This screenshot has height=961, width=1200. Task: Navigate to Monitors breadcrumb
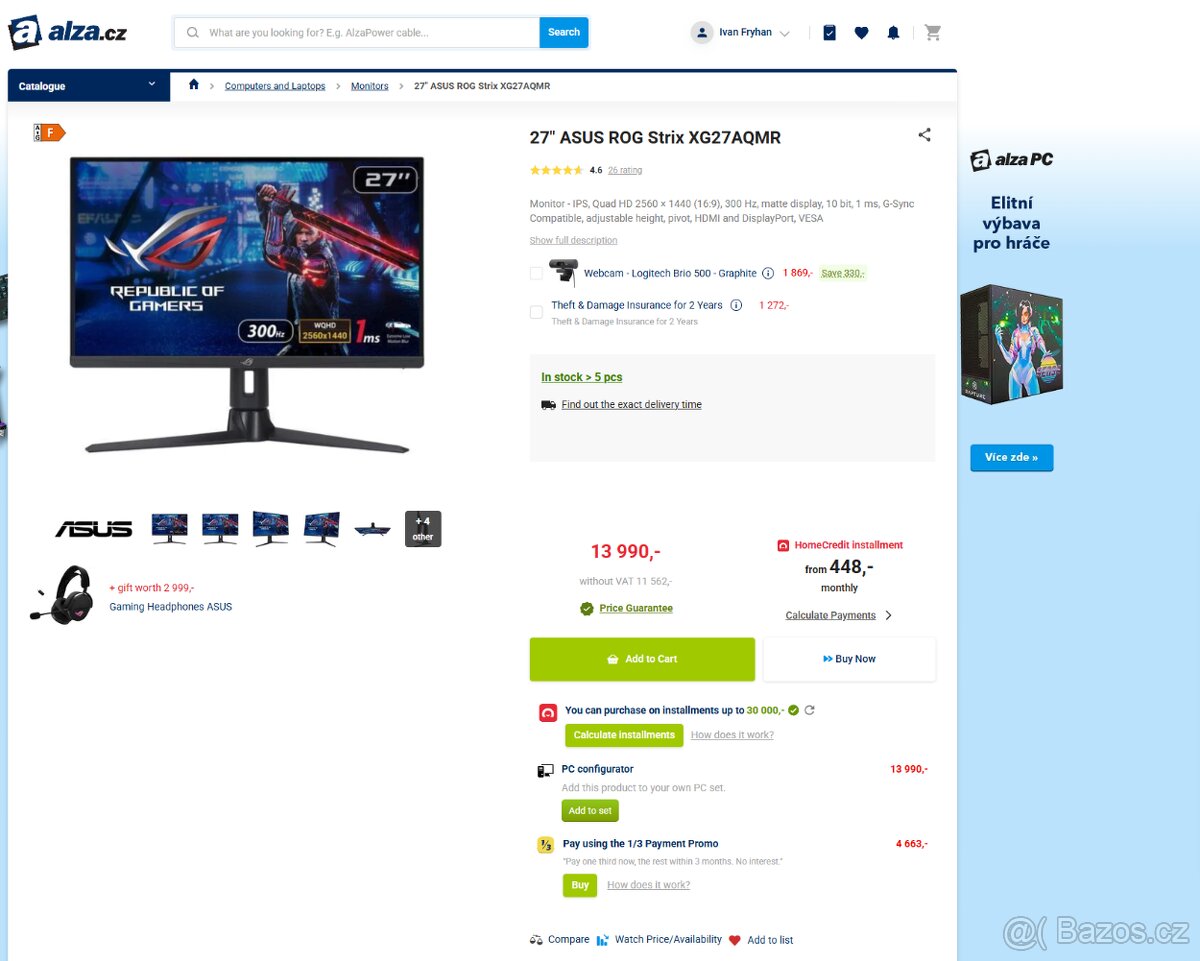(369, 86)
